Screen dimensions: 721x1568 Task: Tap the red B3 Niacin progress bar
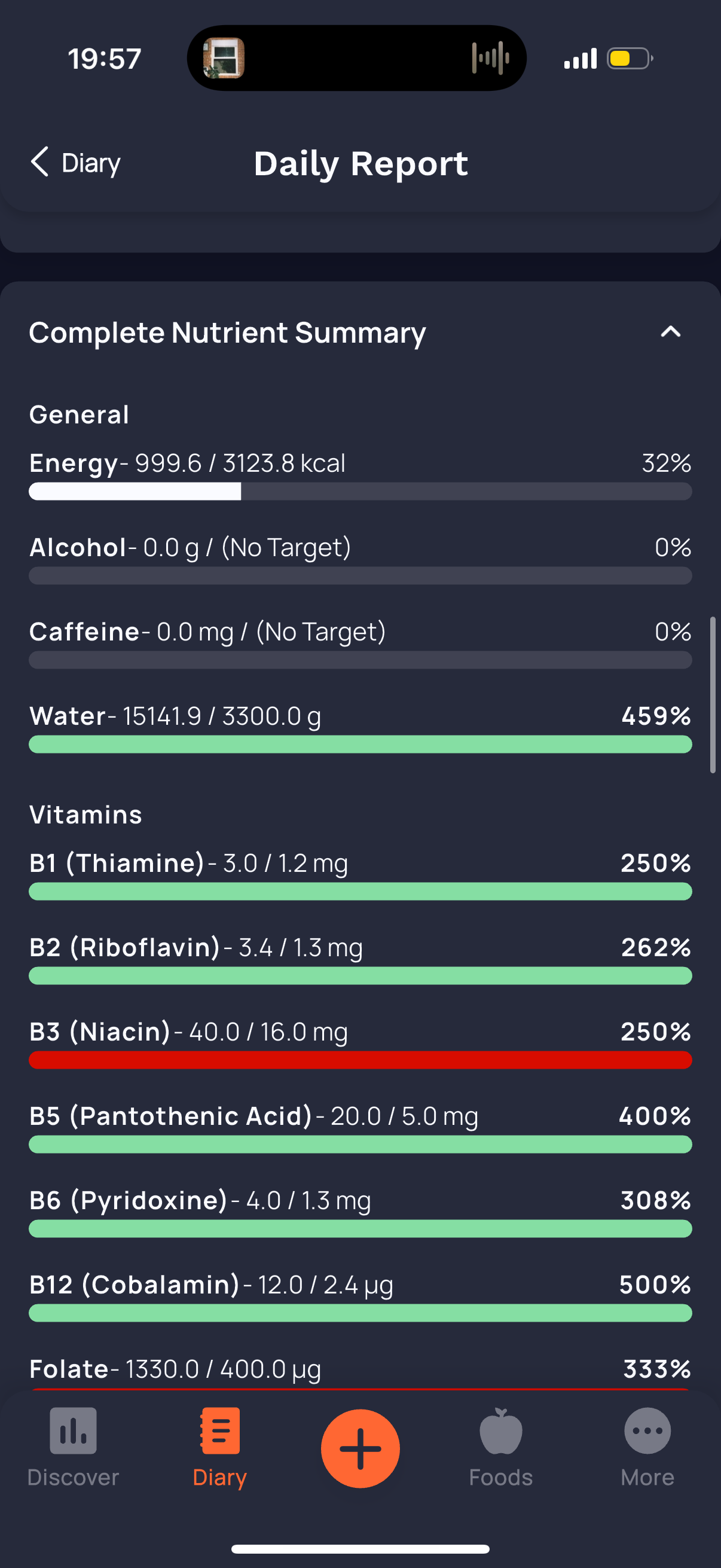pyautogui.click(x=360, y=1060)
